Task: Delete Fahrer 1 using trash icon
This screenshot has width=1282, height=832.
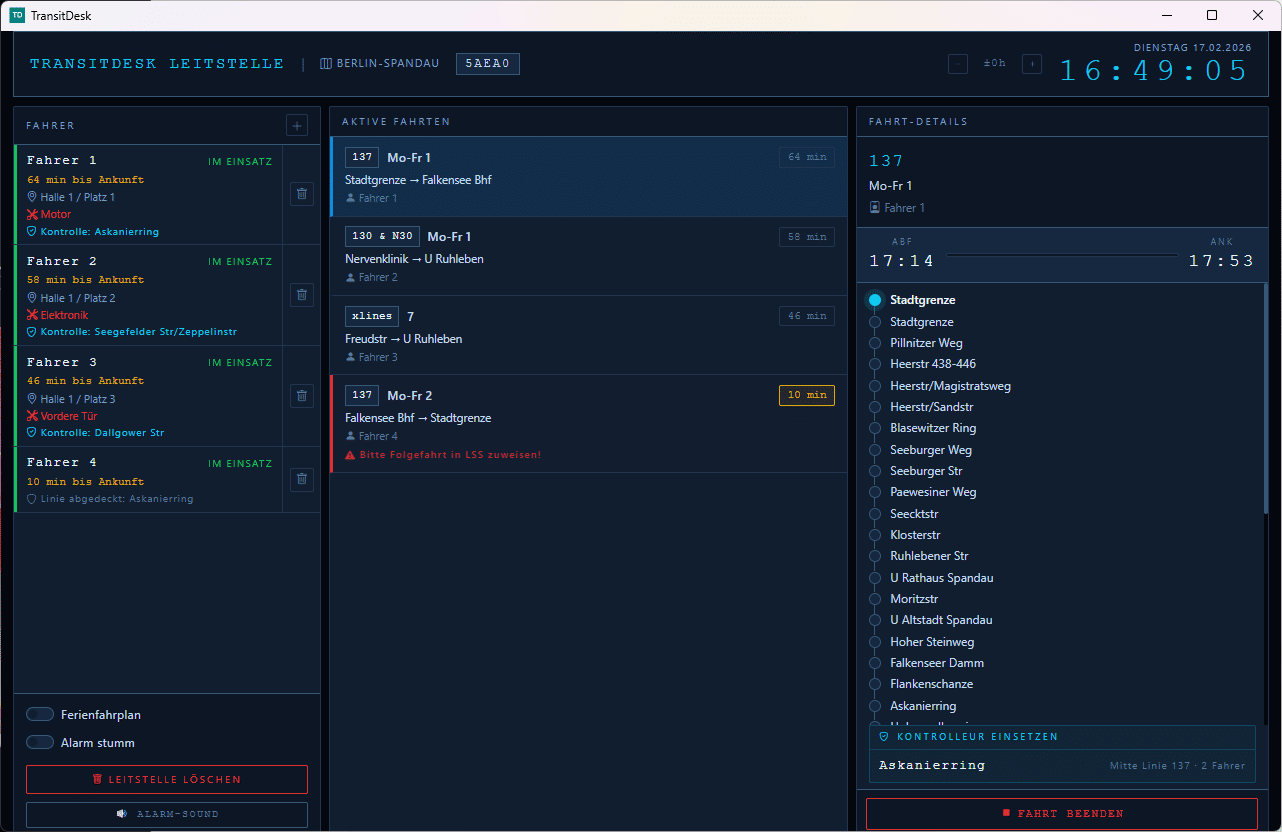Action: pyautogui.click(x=302, y=194)
